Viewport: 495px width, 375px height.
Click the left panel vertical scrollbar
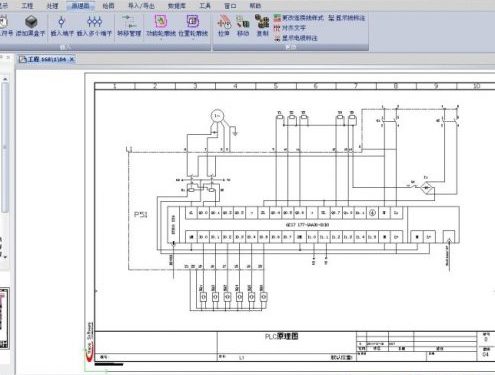pyautogui.click(x=5, y=147)
